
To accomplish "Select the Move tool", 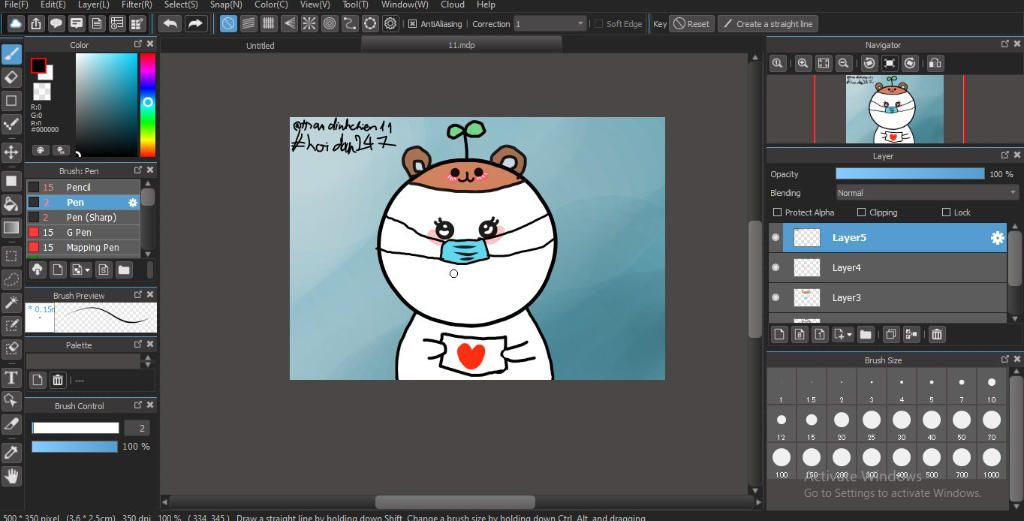I will pyautogui.click(x=11, y=153).
